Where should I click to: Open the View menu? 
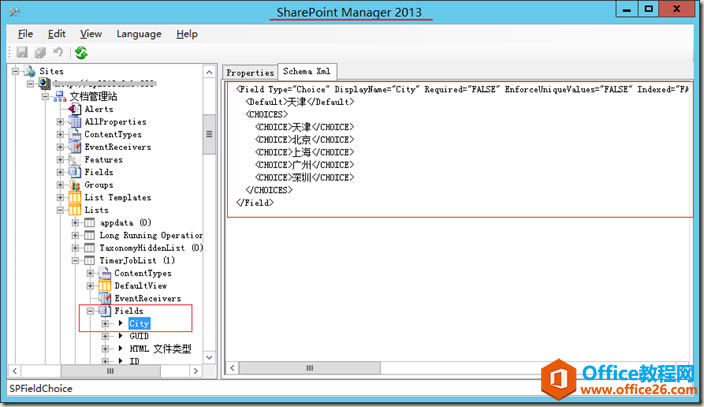click(91, 34)
